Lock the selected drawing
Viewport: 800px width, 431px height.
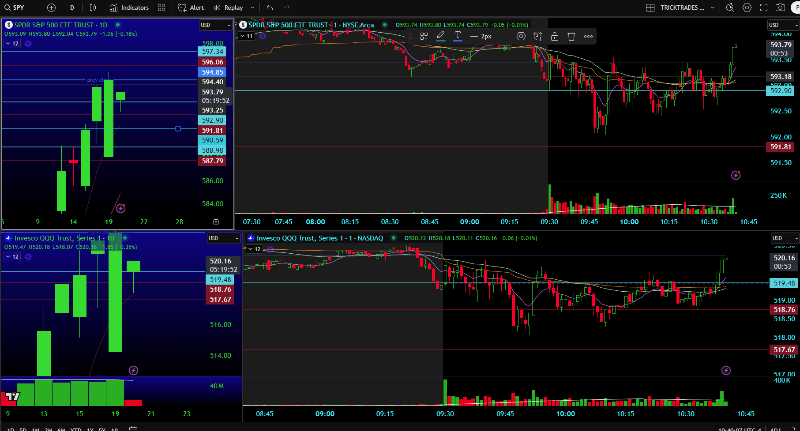click(555, 36)
